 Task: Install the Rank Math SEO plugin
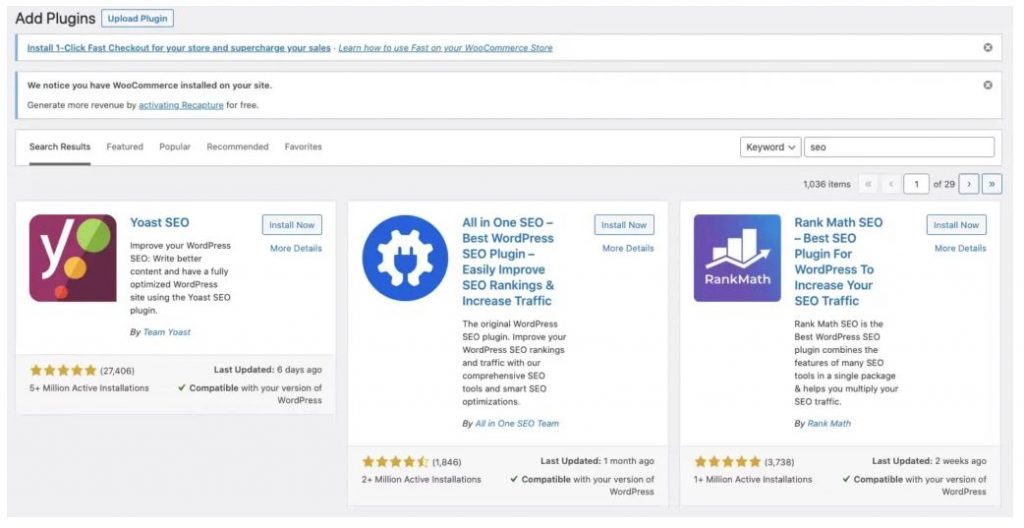tap(956, 225)
